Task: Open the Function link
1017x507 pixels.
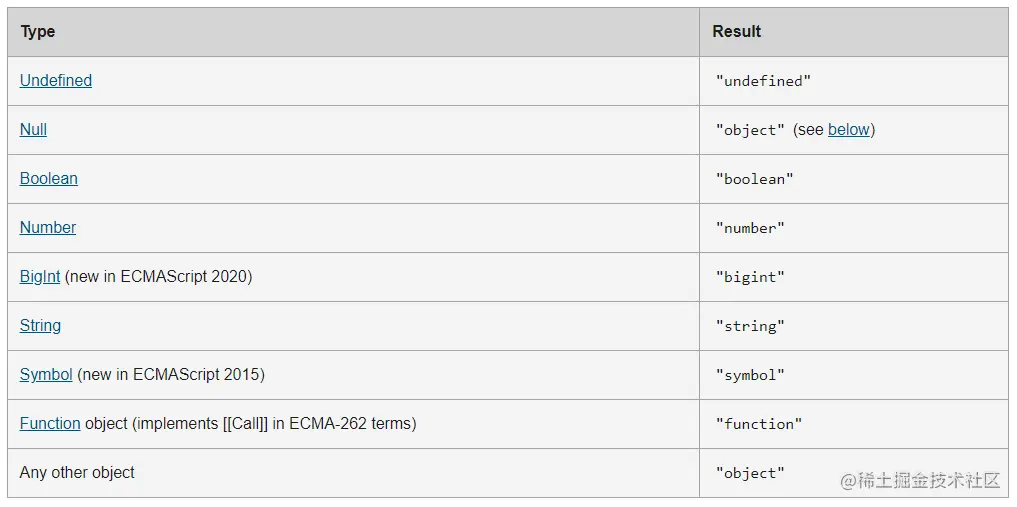Action: 50,423
